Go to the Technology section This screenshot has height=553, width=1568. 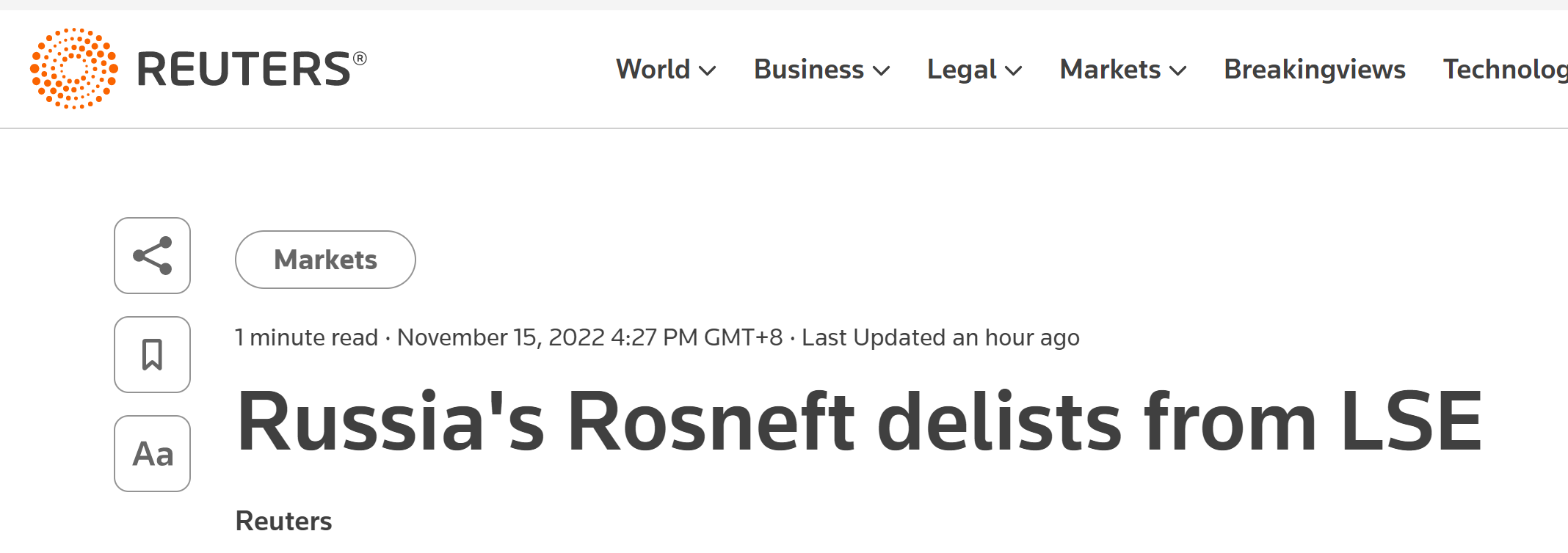[x=1505, y=70]
